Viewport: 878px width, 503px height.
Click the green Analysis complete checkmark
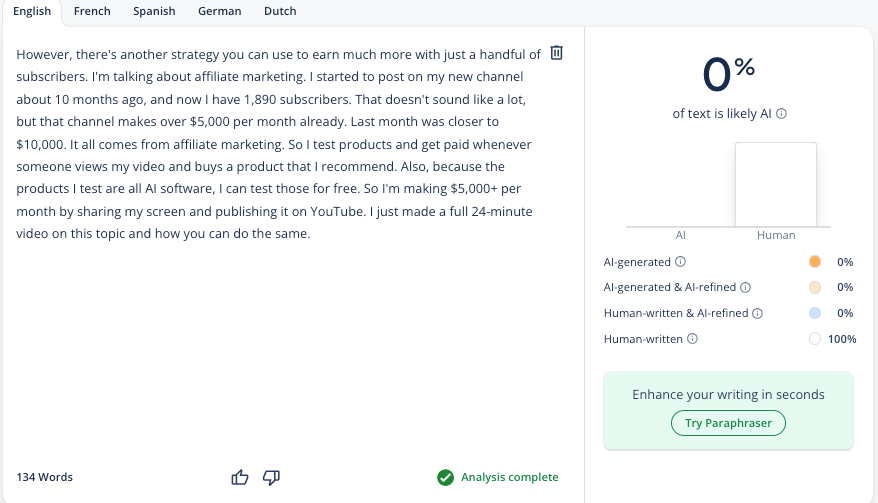click(x=446, y=477)
